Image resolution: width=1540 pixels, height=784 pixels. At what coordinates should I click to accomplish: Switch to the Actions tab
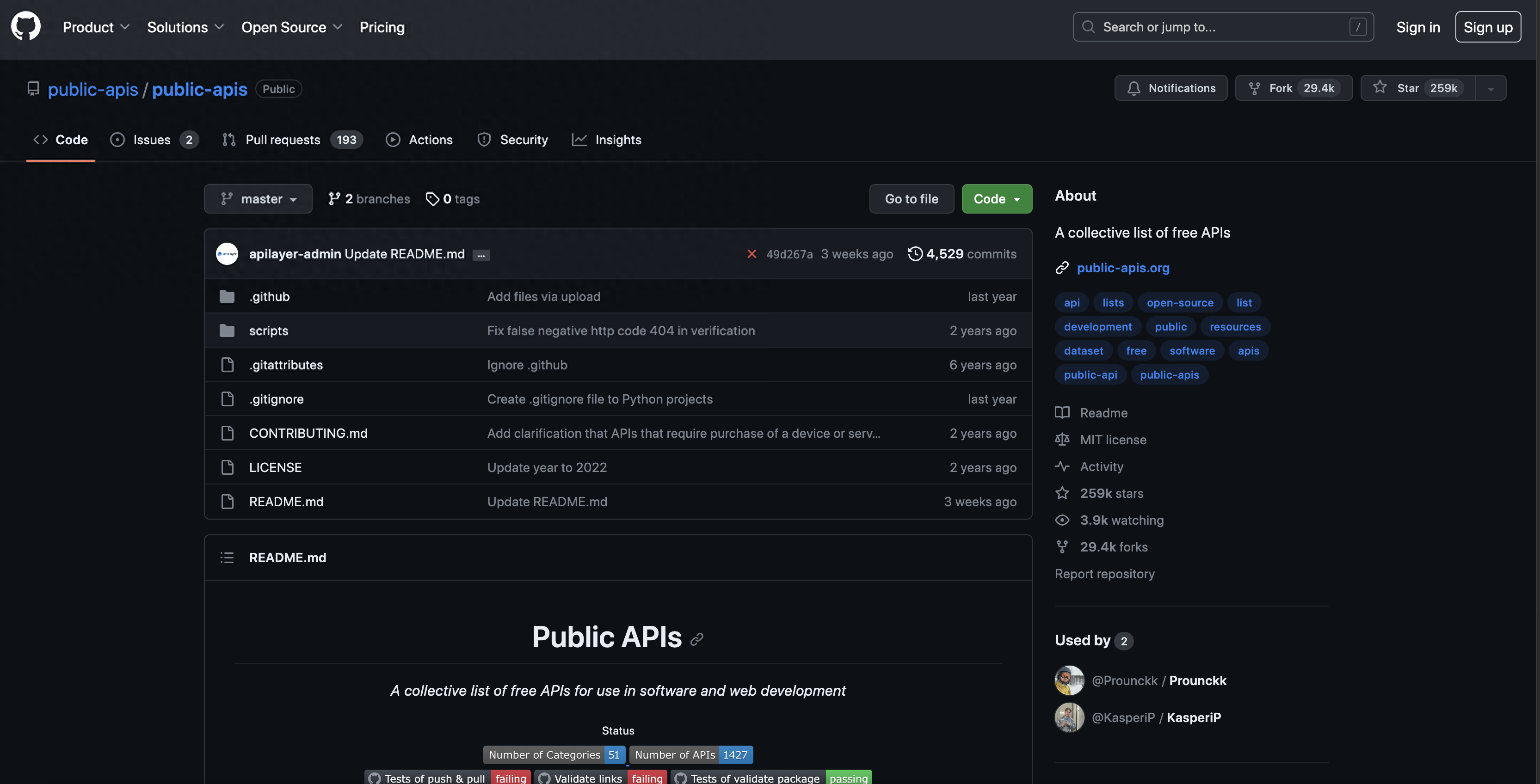coord(419,140)
